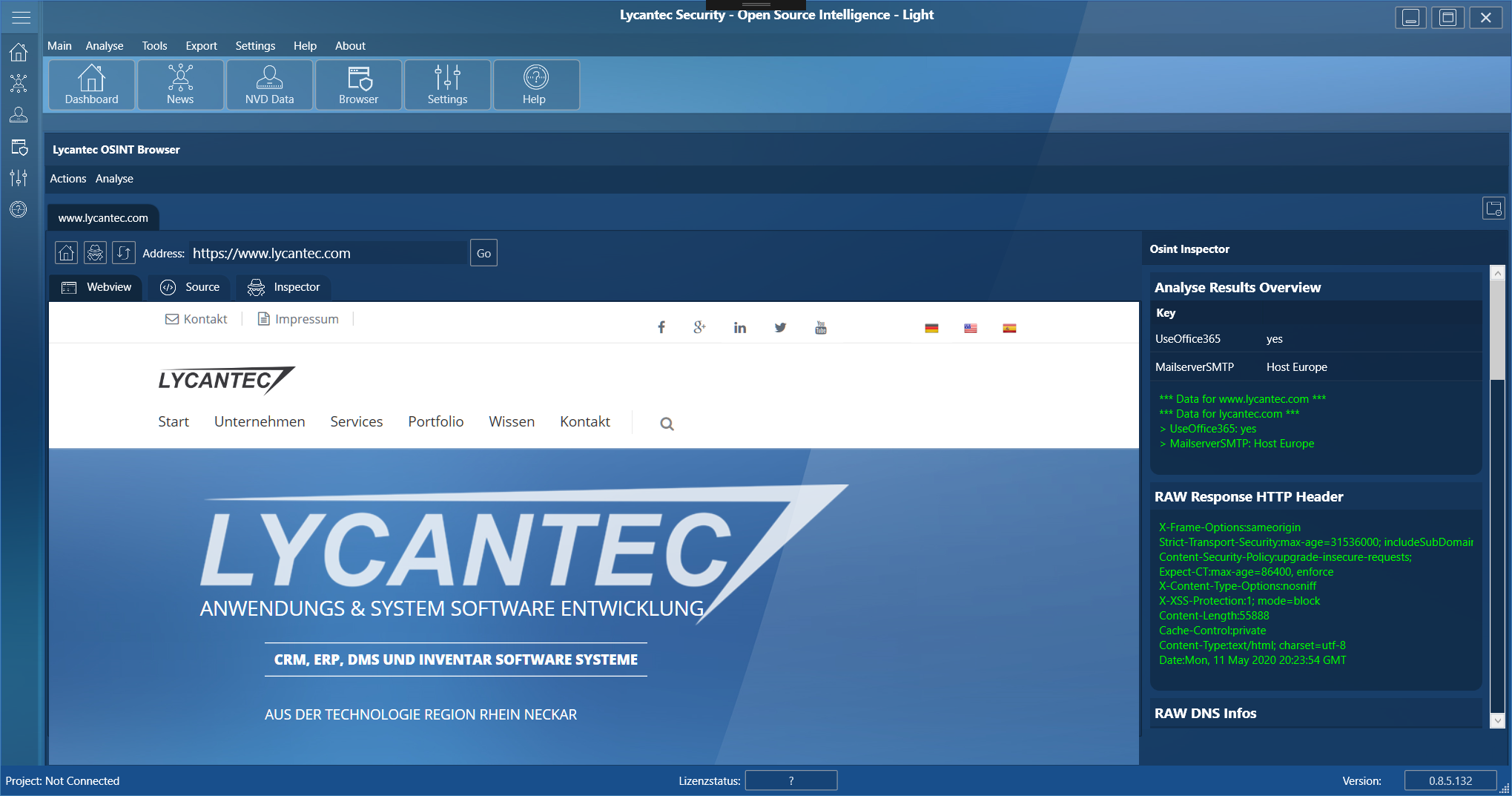Screen dimensions: 1512x796
Task: Click the reload icon beside Address
Action: [x=124, y=253]
